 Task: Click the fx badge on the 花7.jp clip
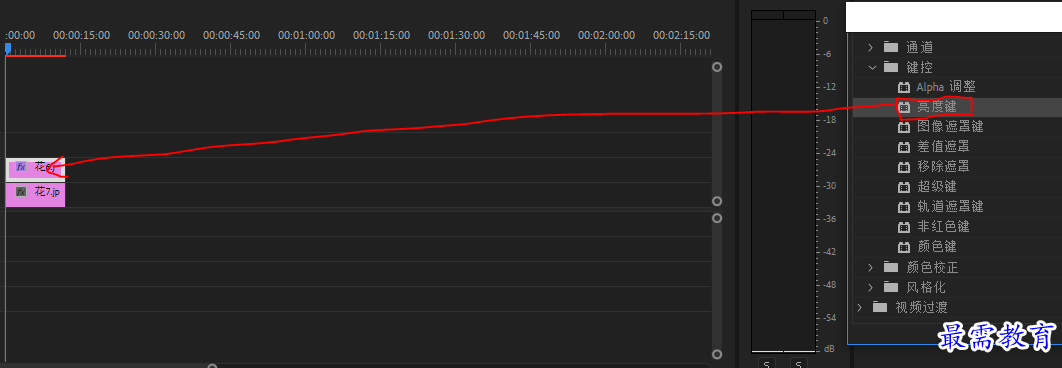click(x=21, y=192)
